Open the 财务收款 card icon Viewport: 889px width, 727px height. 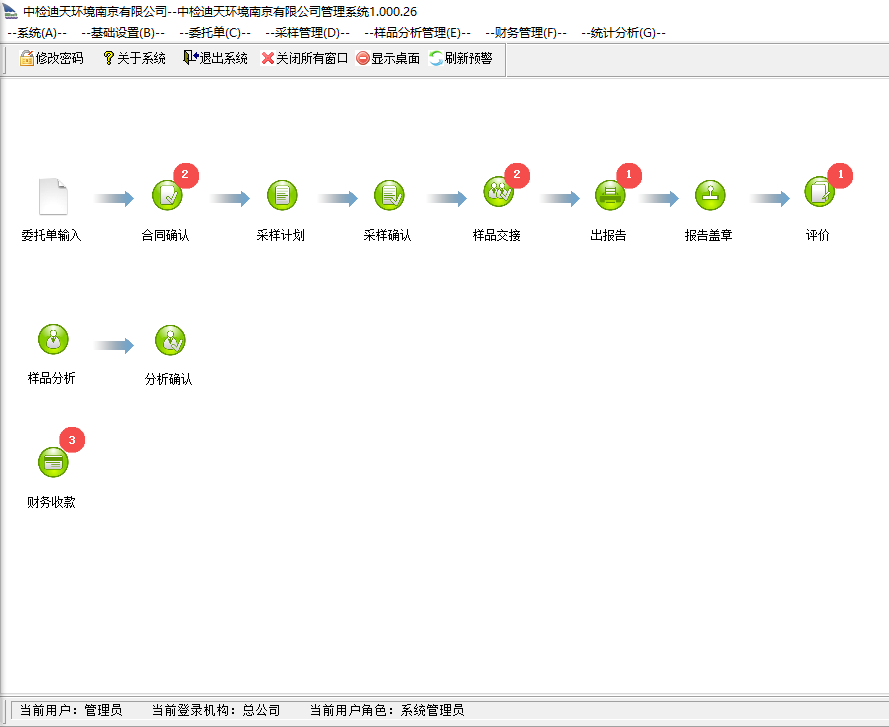53,462
